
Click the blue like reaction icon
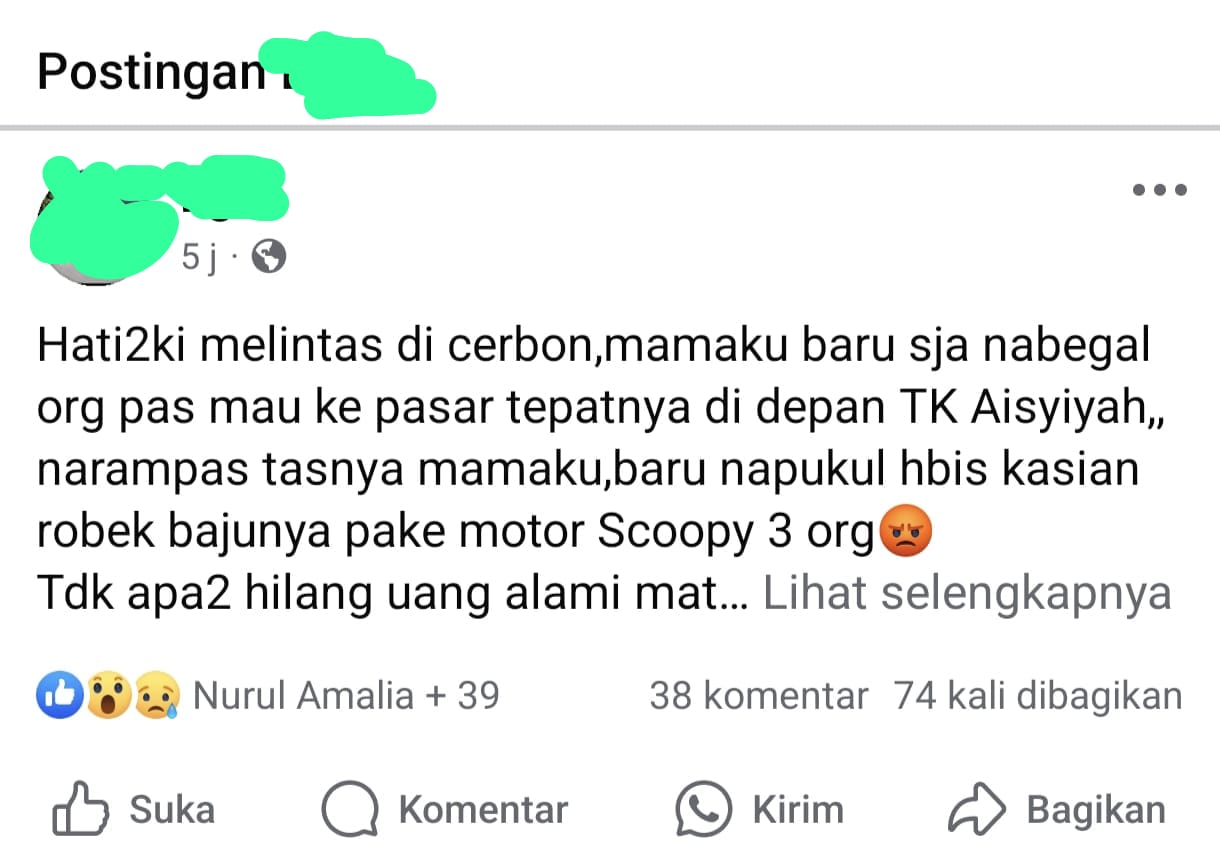point(60,696)
